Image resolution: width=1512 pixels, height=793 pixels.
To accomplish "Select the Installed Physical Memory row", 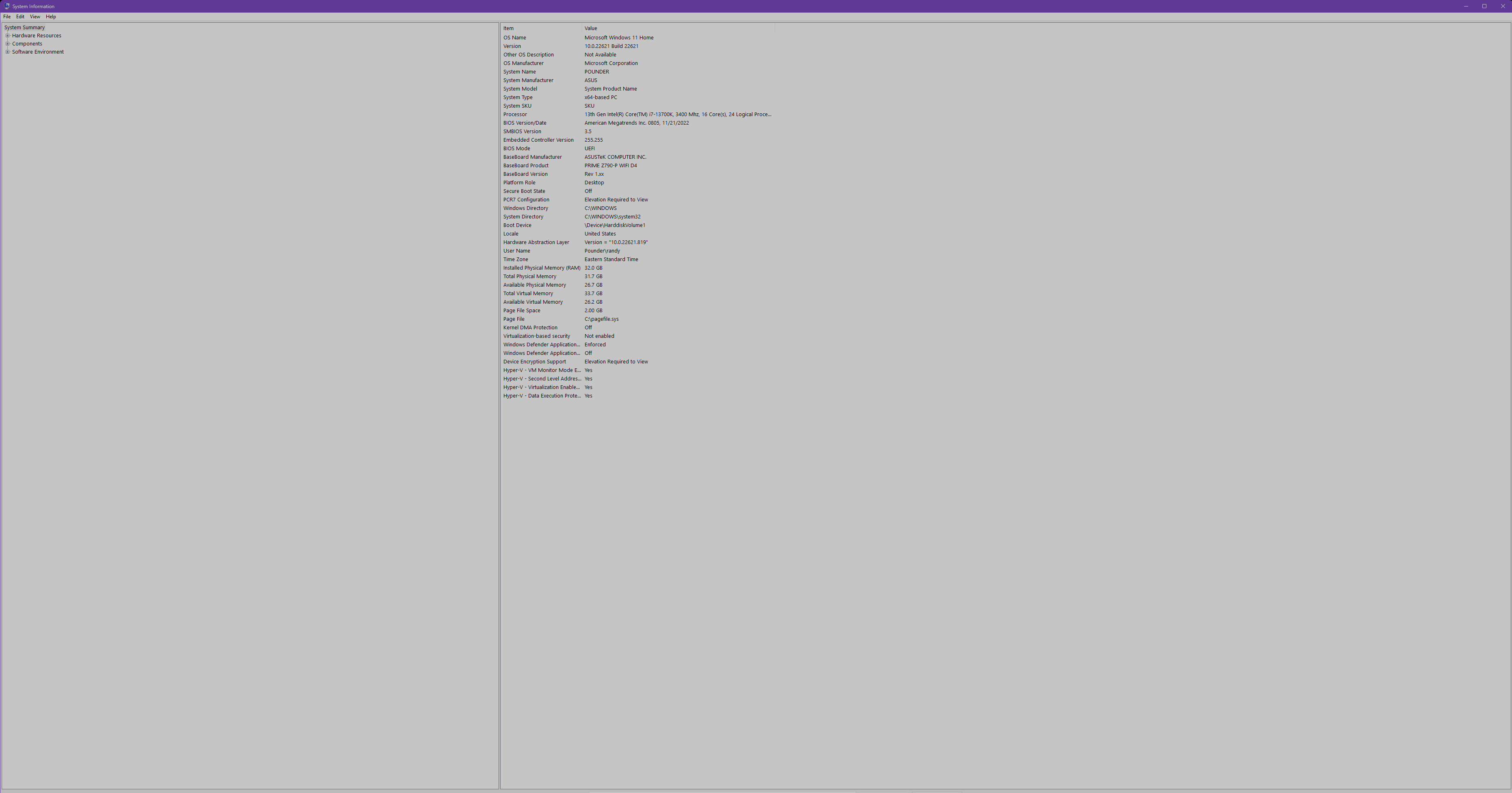I will (x=541, y=268).
